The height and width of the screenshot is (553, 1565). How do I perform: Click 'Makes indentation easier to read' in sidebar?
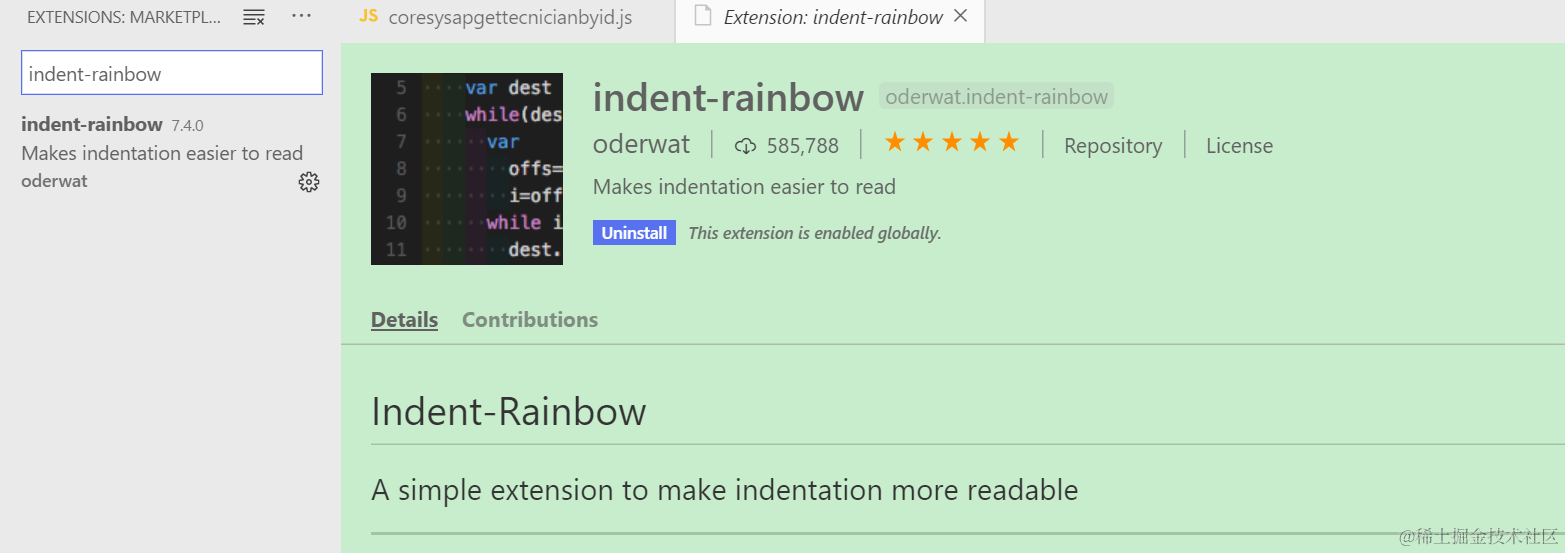pyautogui.click(x=162, y=153)
